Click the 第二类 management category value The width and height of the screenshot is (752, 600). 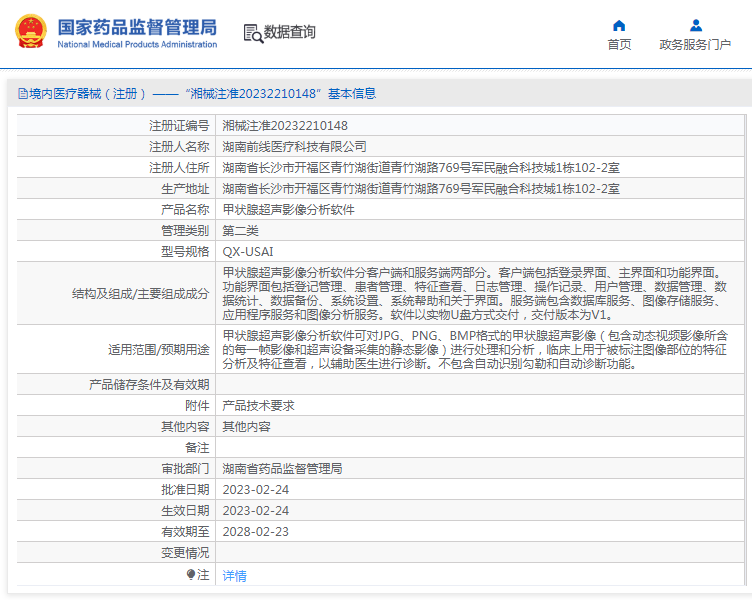(240, 231)
